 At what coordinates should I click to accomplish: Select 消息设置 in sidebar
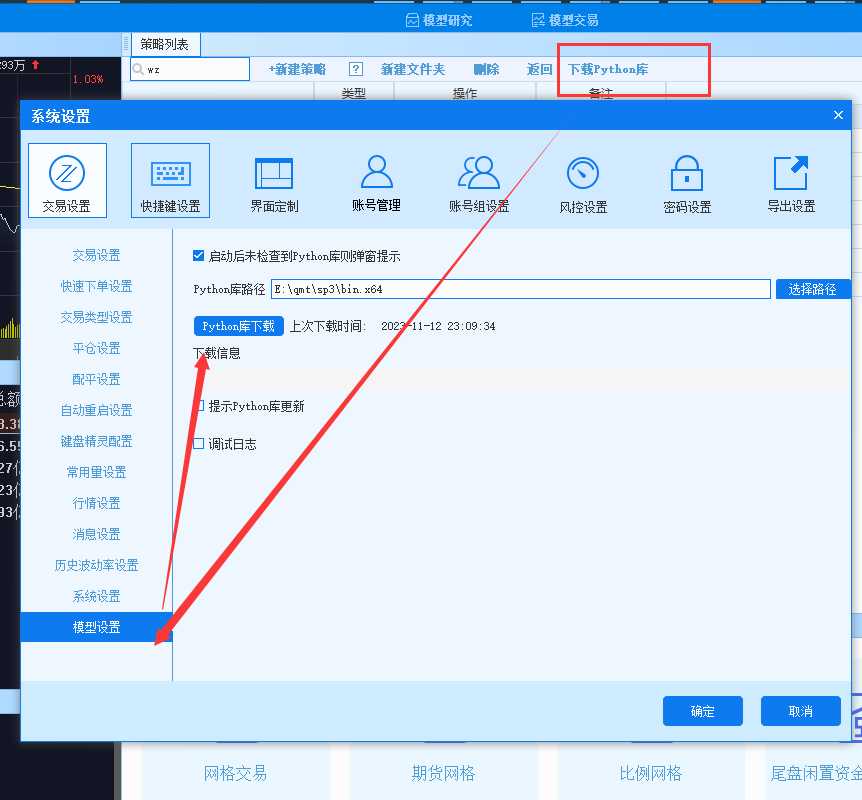pos(96,534)
